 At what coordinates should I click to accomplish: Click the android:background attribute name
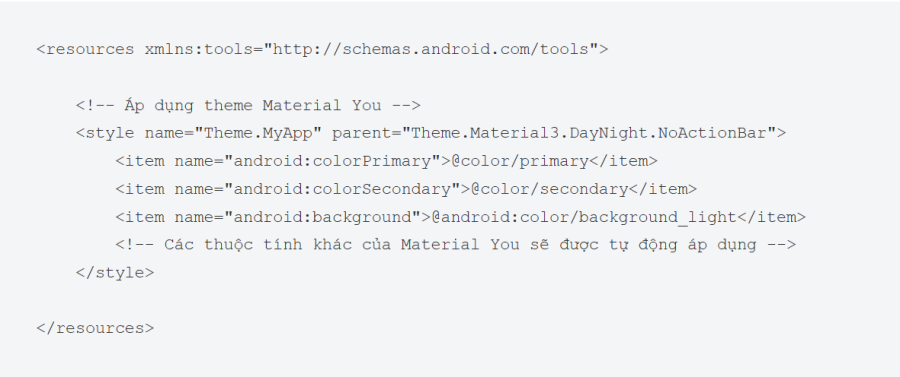pyautogui.click(x=322, y=217)
